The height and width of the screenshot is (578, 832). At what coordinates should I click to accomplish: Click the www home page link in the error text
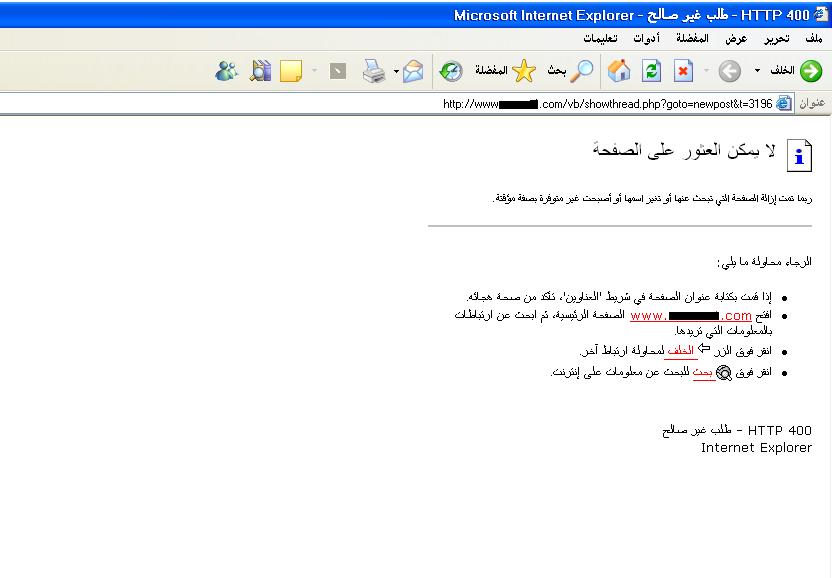[x=690, y=316]
